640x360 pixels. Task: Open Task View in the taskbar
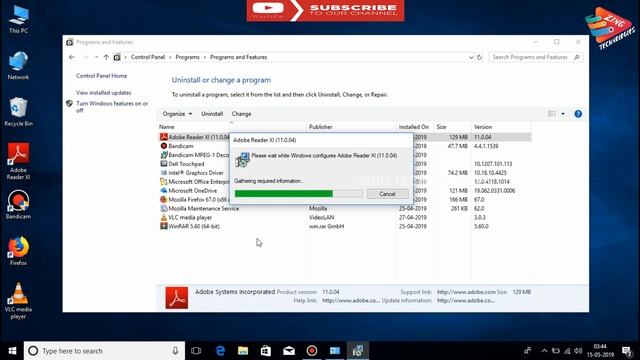196,351
